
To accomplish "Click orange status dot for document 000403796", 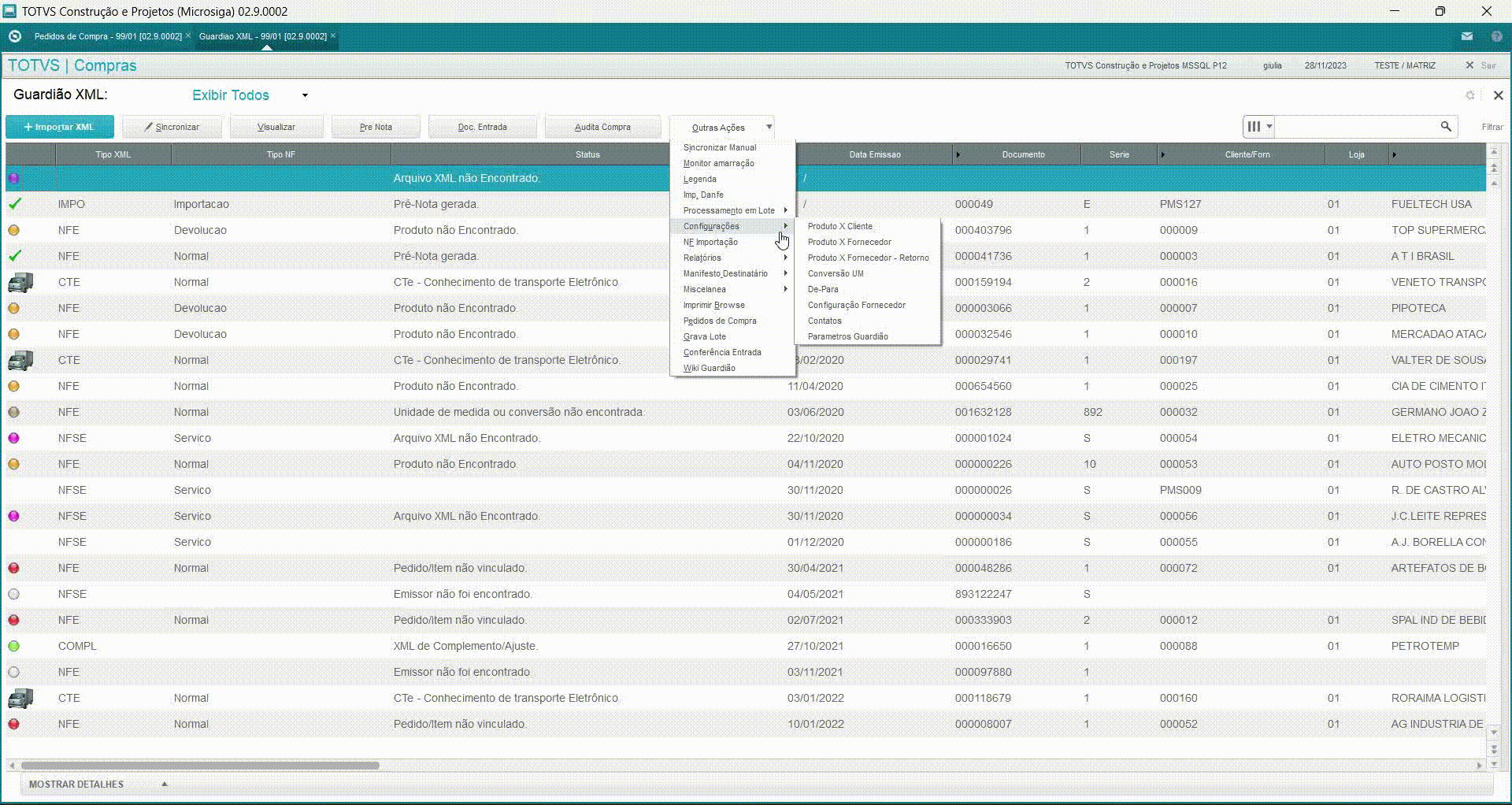I will coord(13,230).
